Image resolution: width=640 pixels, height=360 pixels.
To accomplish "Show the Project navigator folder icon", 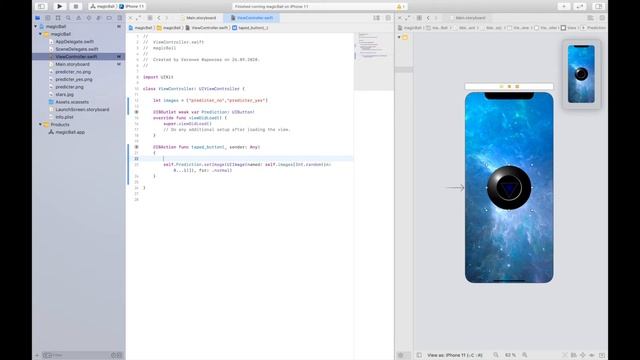I will pos(38,18).
